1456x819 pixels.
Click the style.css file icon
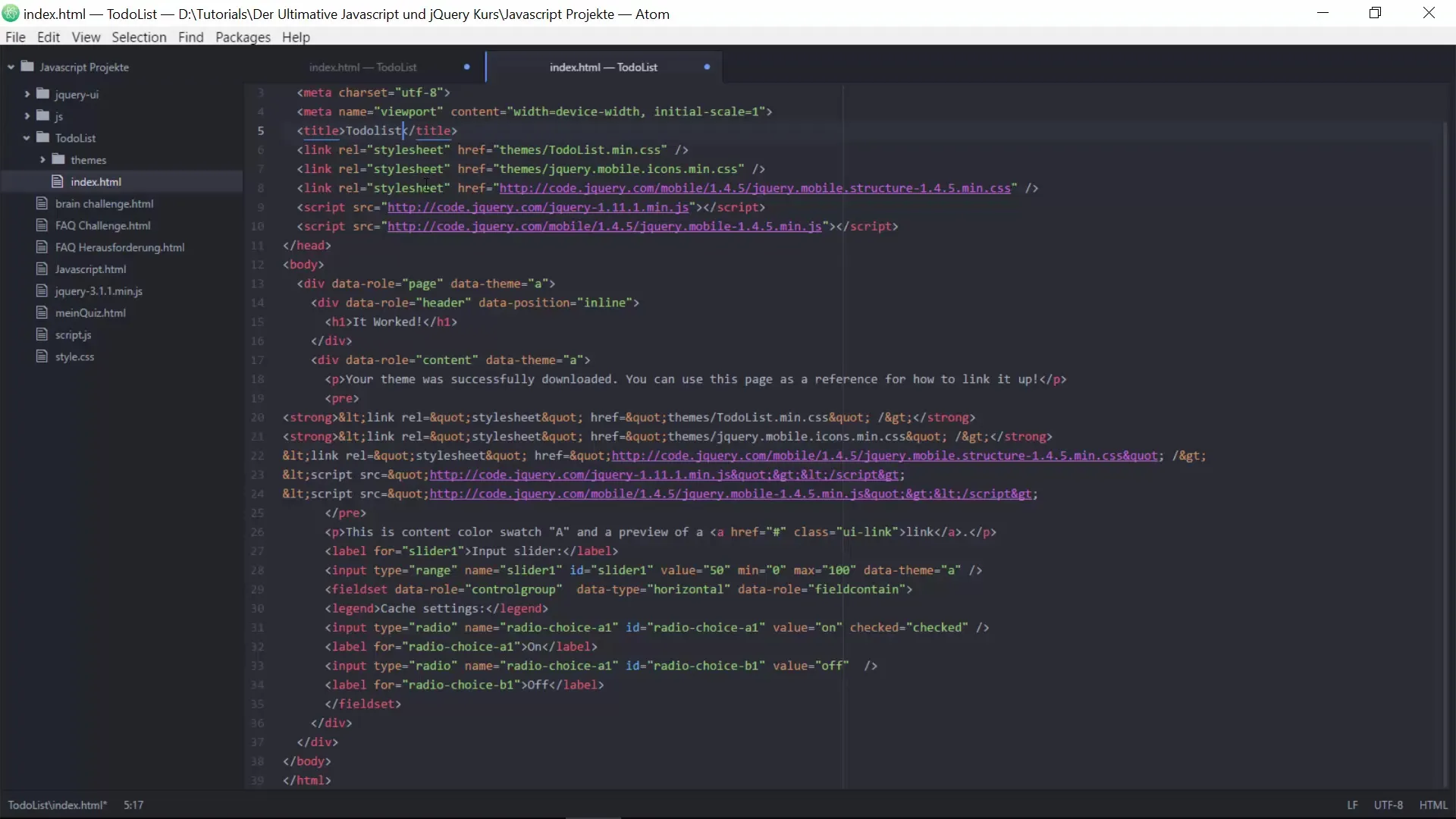42,356
